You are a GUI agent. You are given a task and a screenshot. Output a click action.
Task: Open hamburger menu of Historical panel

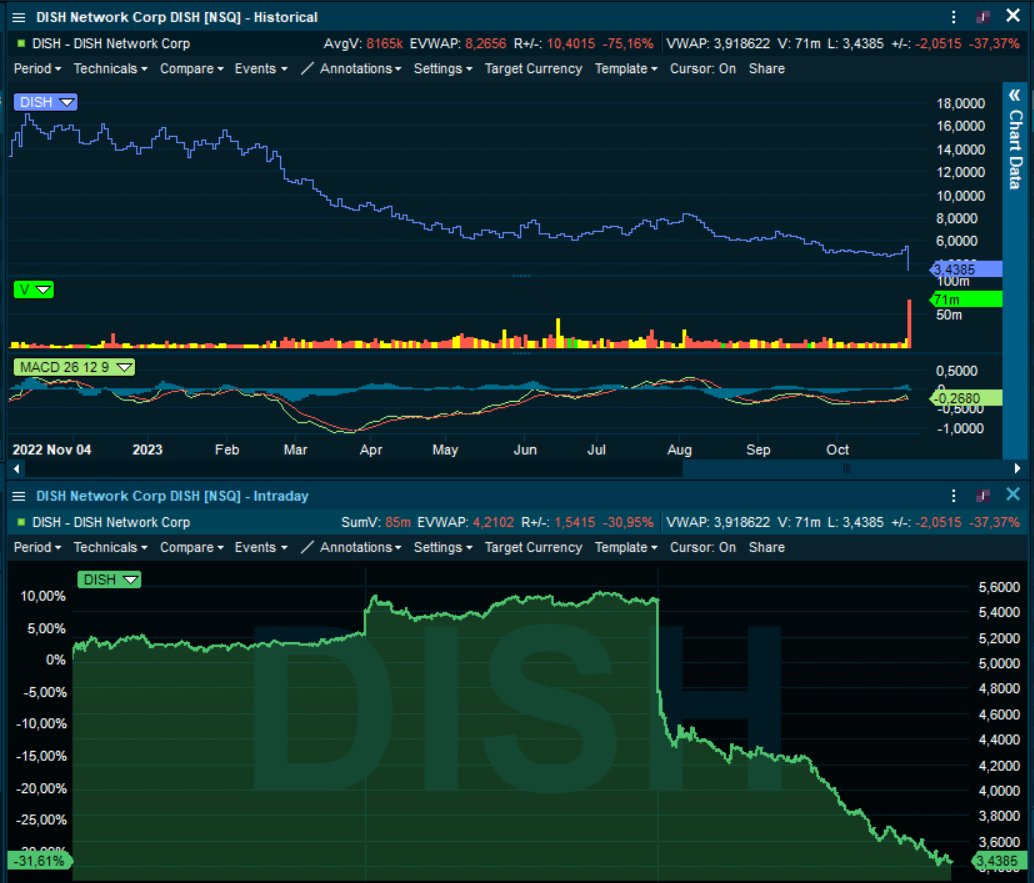click(18, 17)
